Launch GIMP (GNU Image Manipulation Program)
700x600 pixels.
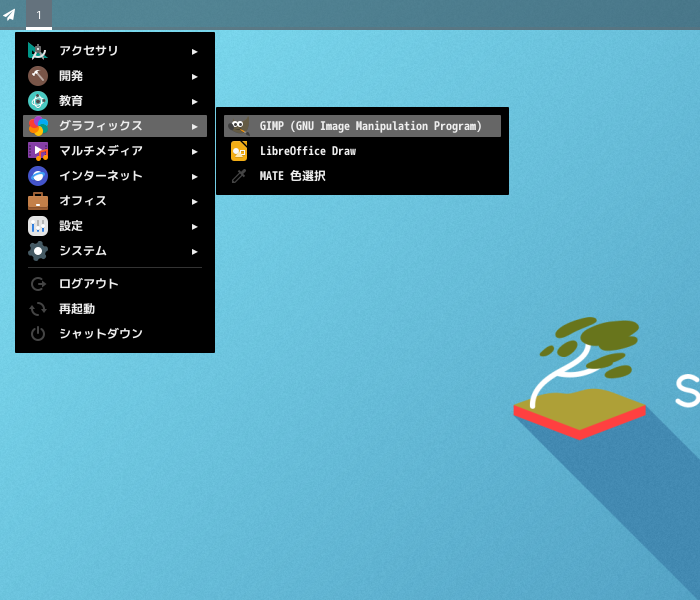(362, 126)
